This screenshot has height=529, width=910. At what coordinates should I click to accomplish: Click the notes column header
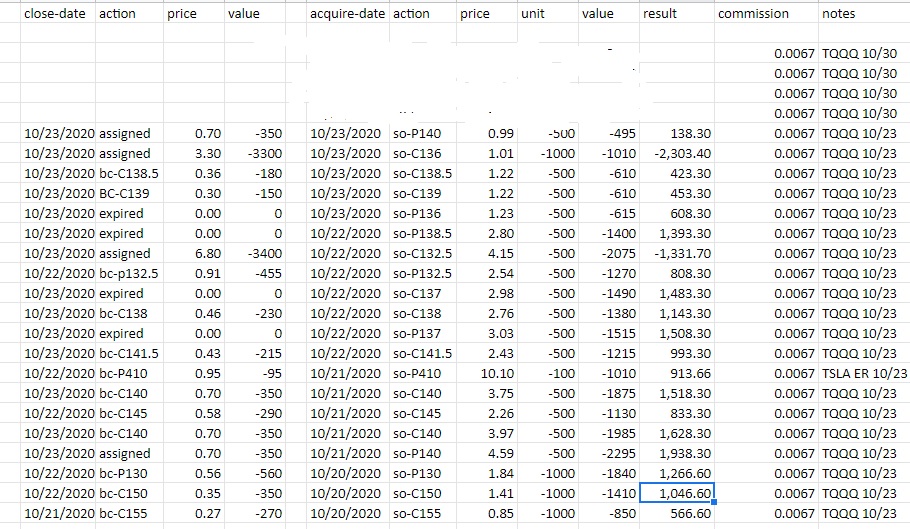(838, 14)
